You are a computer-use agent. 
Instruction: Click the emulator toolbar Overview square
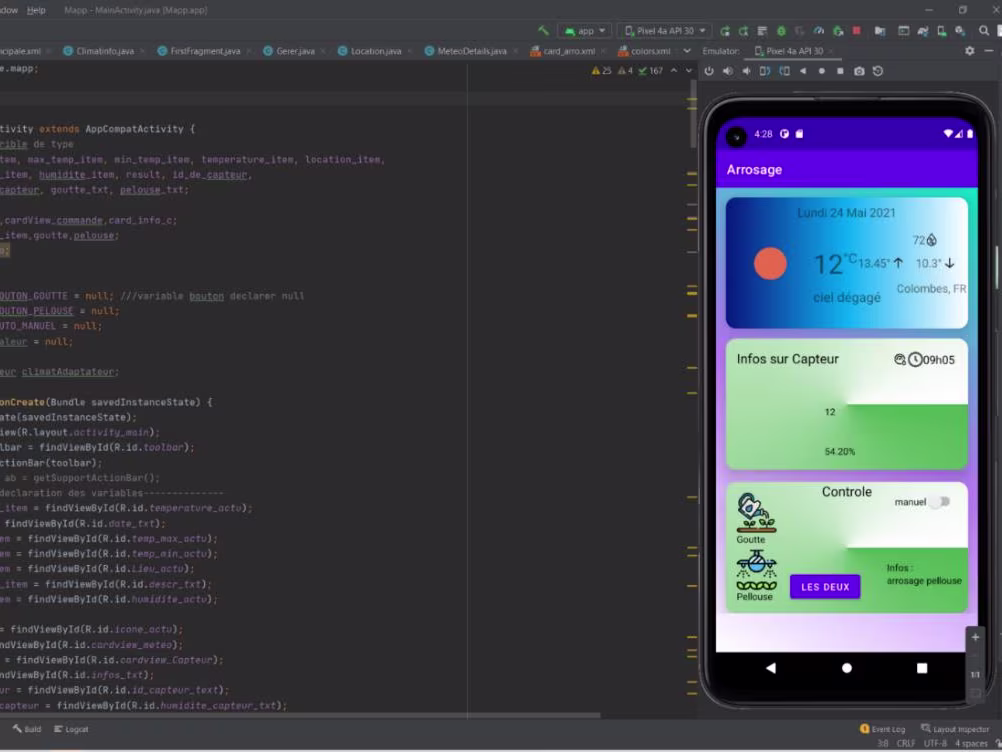coord(840,71)
